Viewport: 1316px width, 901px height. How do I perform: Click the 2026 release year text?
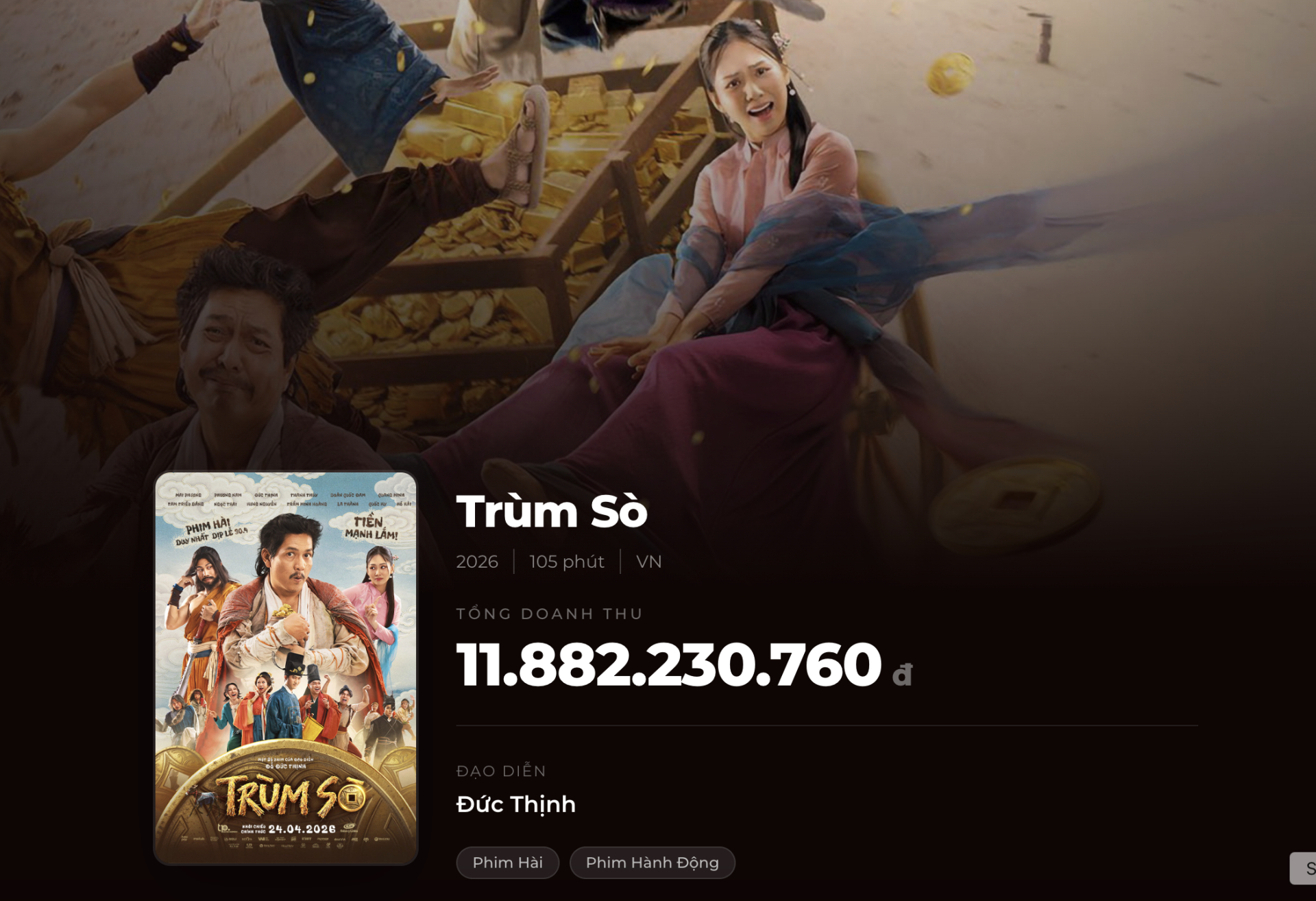pyautogui.click(x=477, y=562)
